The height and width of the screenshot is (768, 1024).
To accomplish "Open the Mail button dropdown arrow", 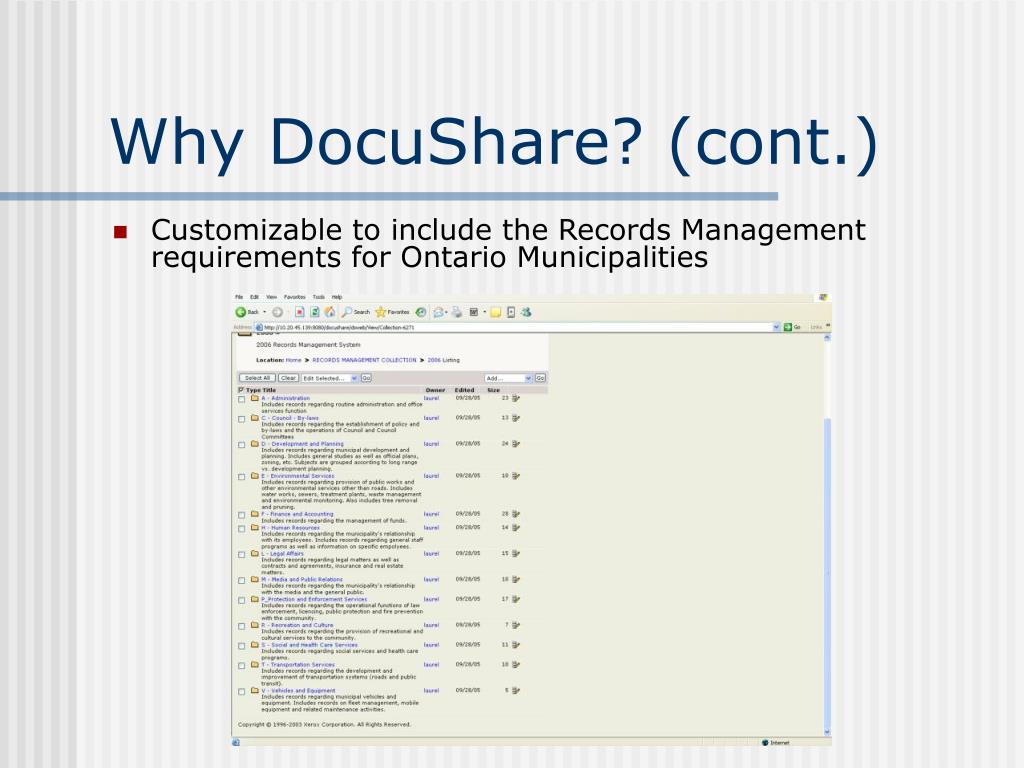I will tap(447, 312).
